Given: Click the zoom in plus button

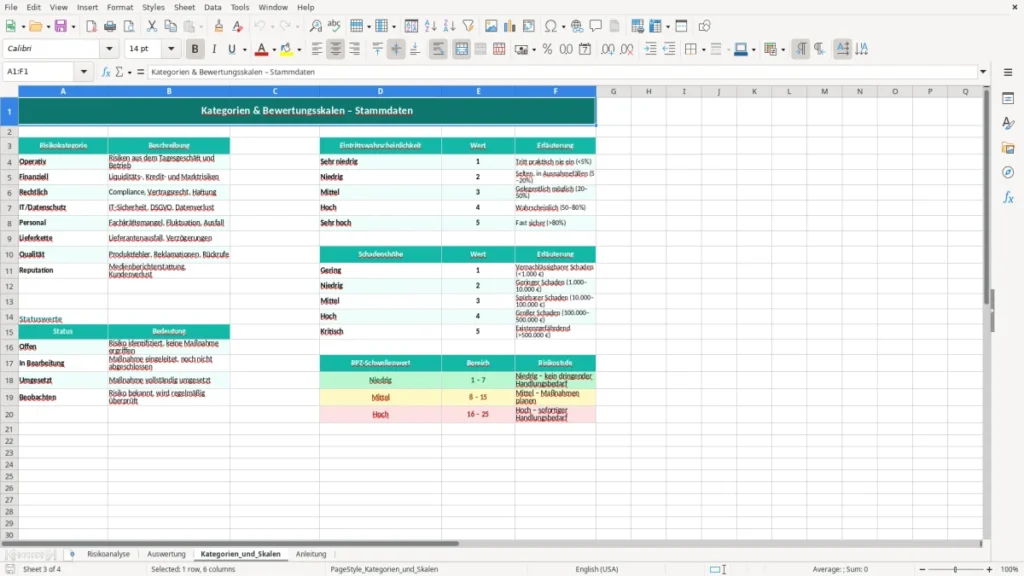Looking at the screenshot, I should coord(989,569).
